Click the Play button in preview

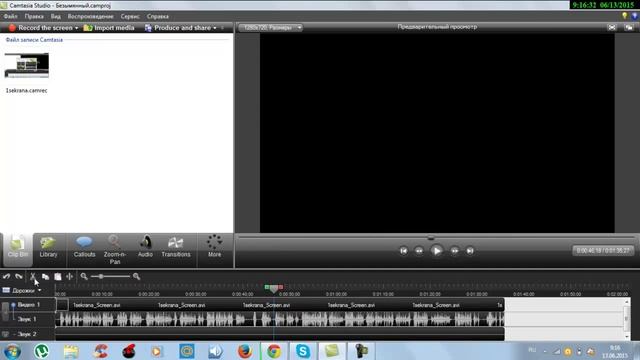pos(436,251)
